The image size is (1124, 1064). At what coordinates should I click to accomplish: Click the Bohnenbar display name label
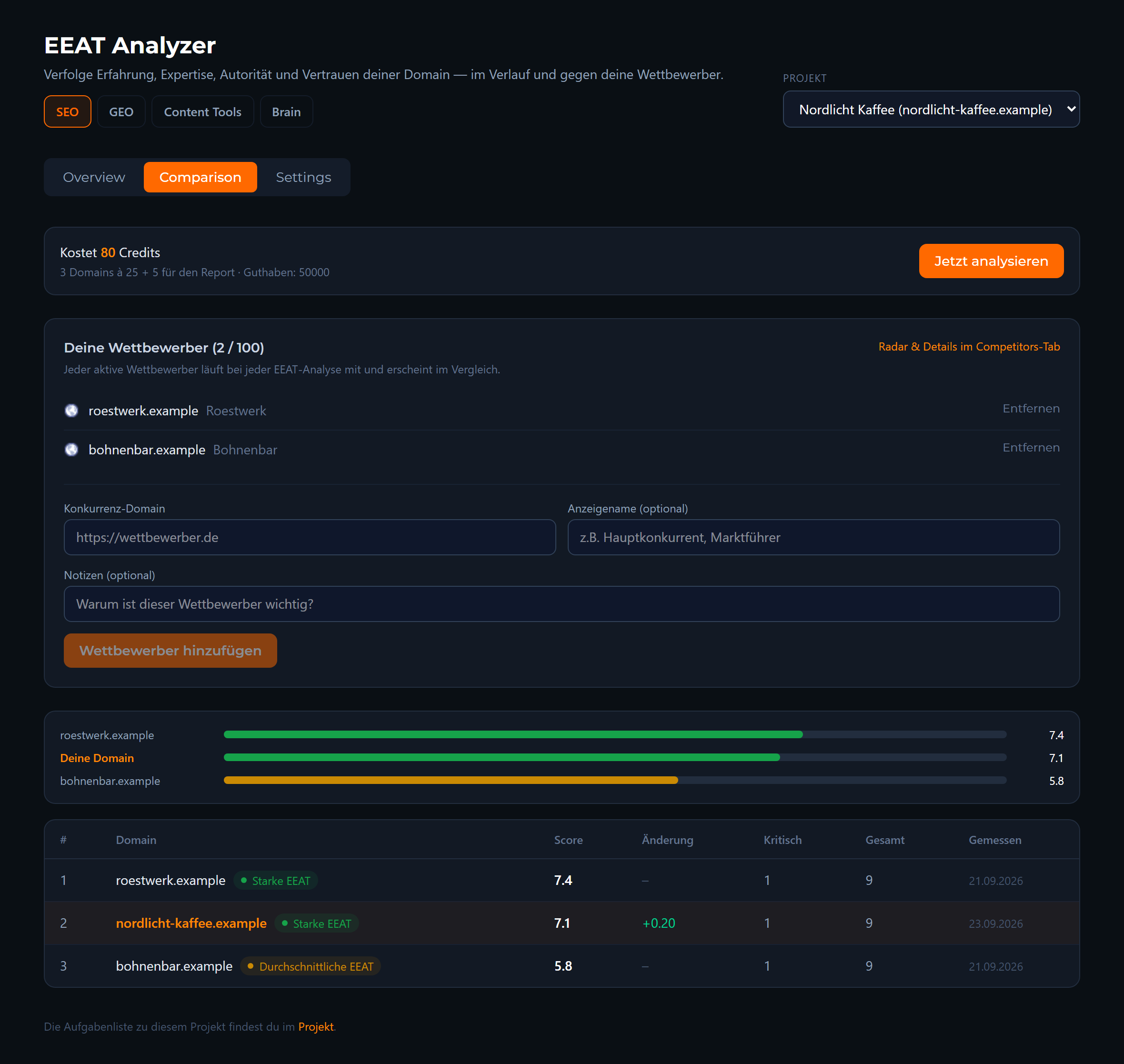(x=245, y=451)
